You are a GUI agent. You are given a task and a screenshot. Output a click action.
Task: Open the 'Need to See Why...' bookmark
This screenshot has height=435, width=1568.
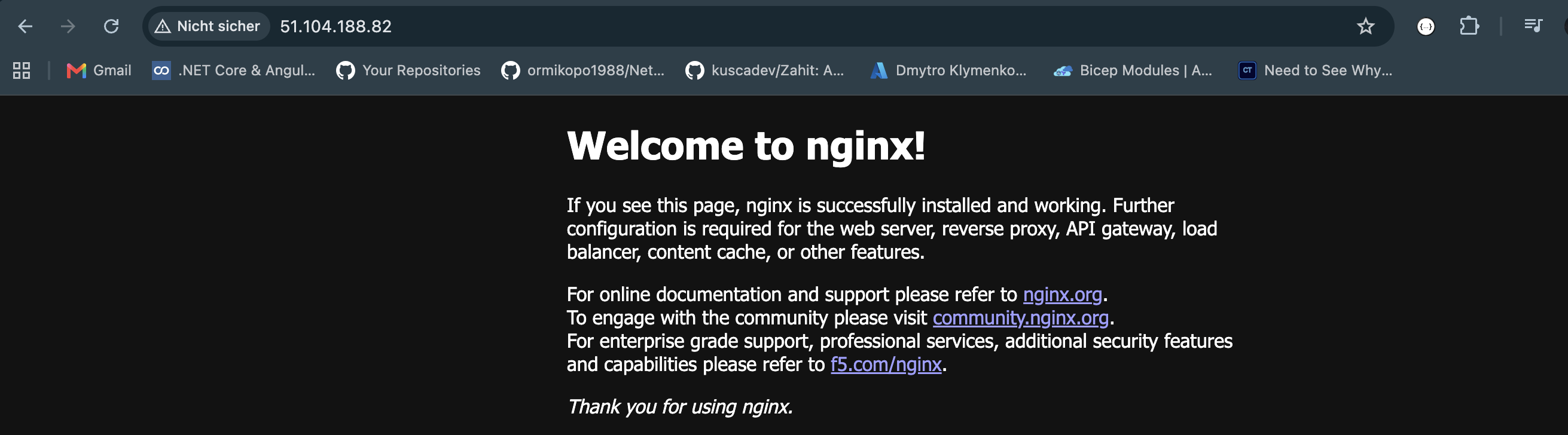click(x=1316, y=71)
